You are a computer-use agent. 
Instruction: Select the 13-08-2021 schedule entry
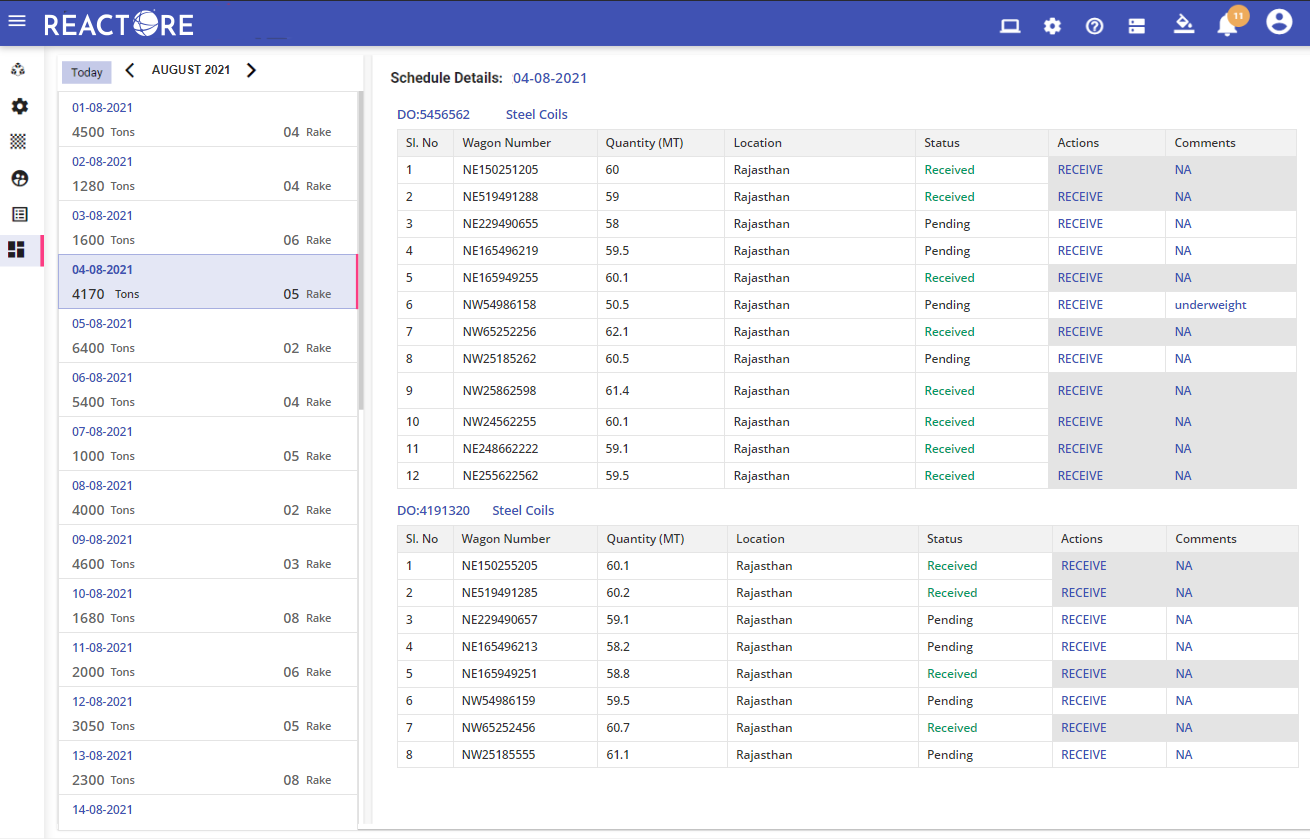point(207,768)
